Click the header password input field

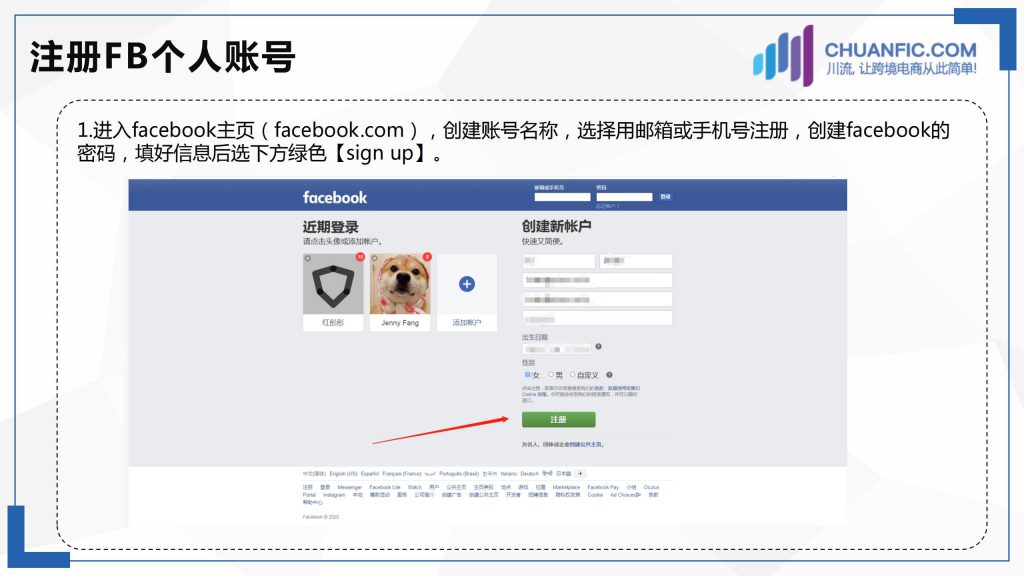(x=624, y=197)
